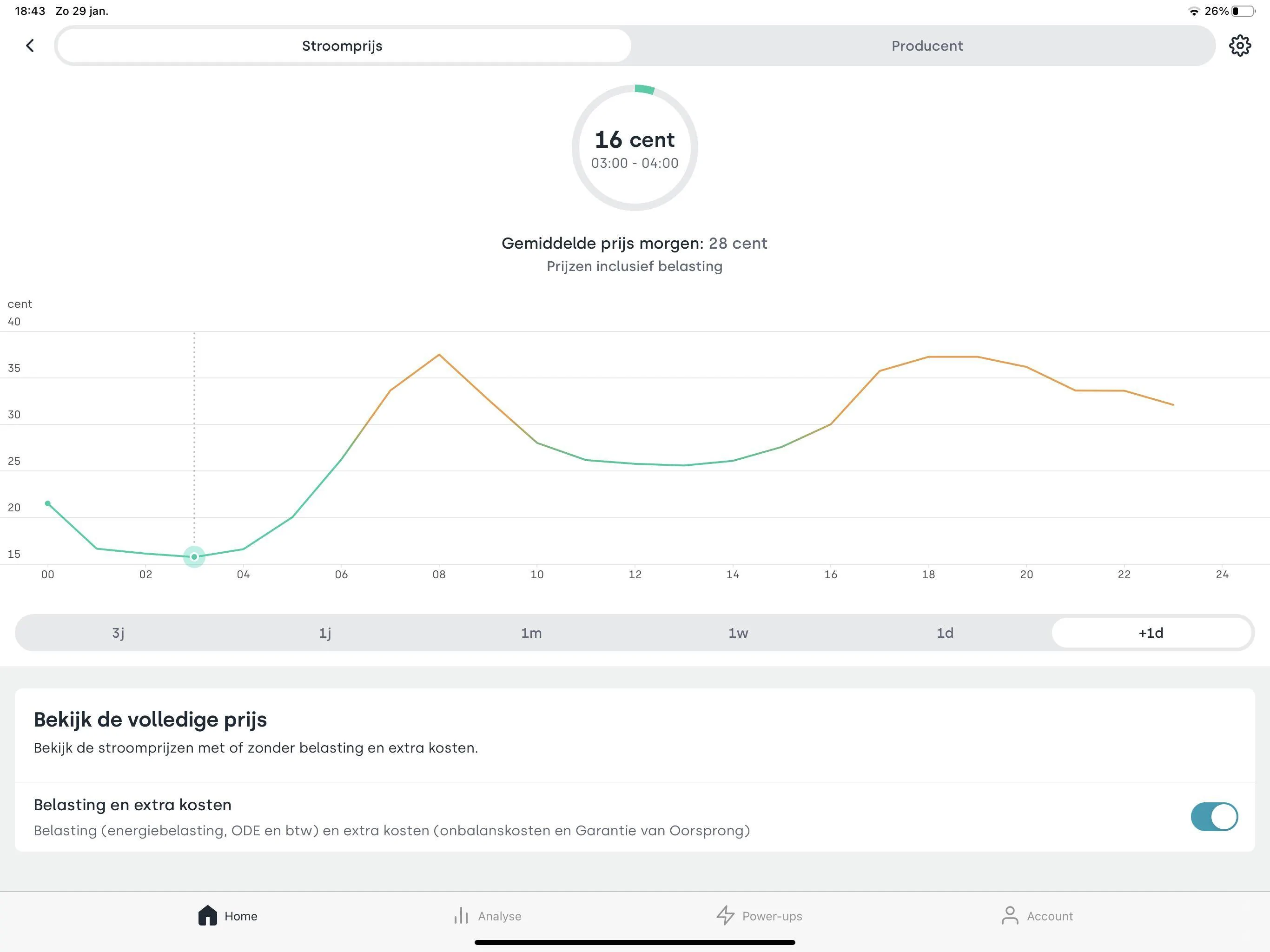The image size is (1270, 952).
Task: Select the +1d tomorrow range
Action: [x=1151, y=633]
